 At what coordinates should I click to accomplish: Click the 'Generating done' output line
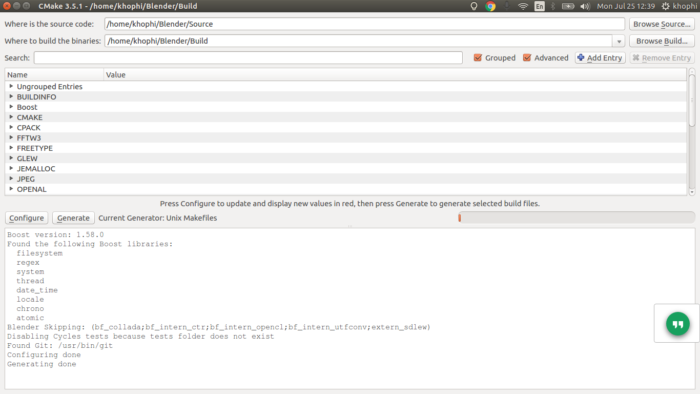coord(42,364)
